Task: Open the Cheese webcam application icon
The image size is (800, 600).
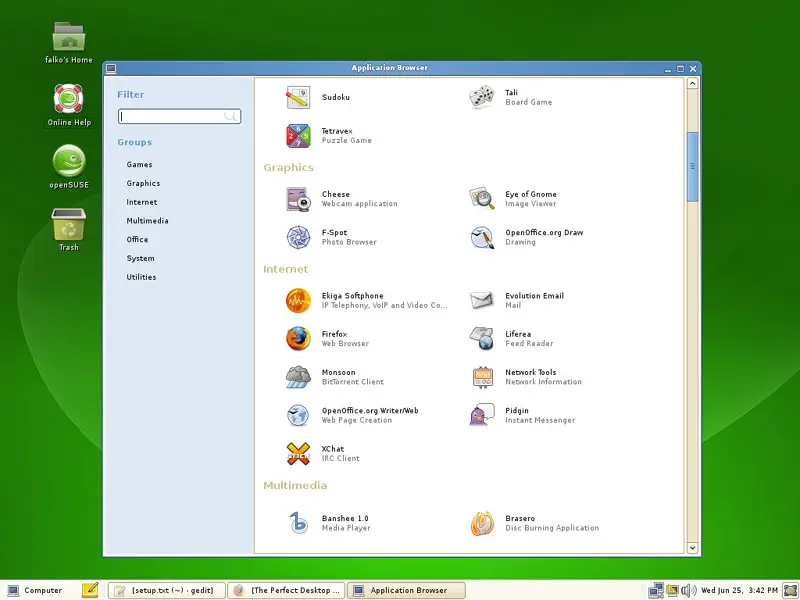Action: 298,199
